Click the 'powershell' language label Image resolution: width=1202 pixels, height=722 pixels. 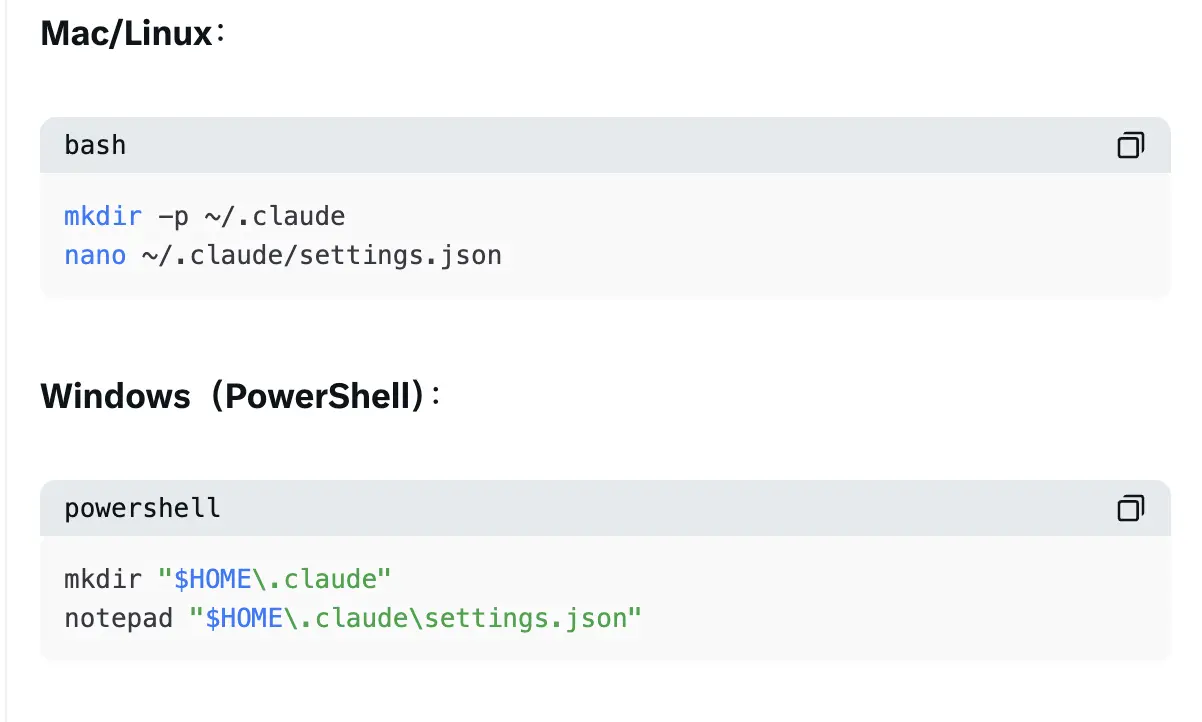[142, 509]
